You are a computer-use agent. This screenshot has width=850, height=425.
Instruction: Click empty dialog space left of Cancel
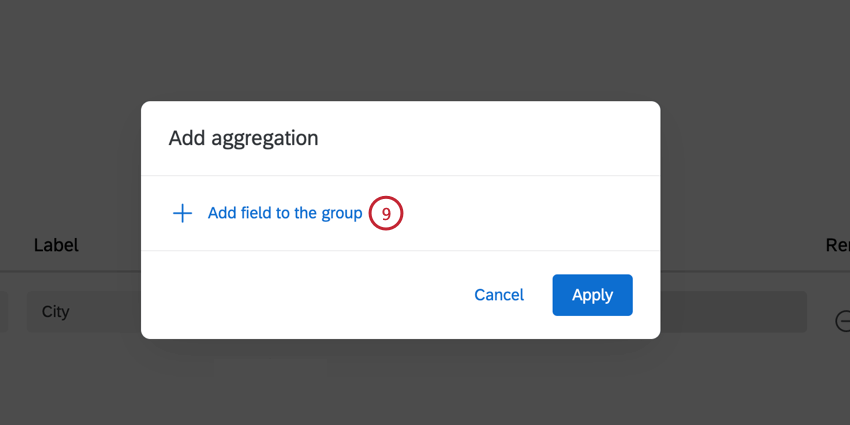pos(300,295)
